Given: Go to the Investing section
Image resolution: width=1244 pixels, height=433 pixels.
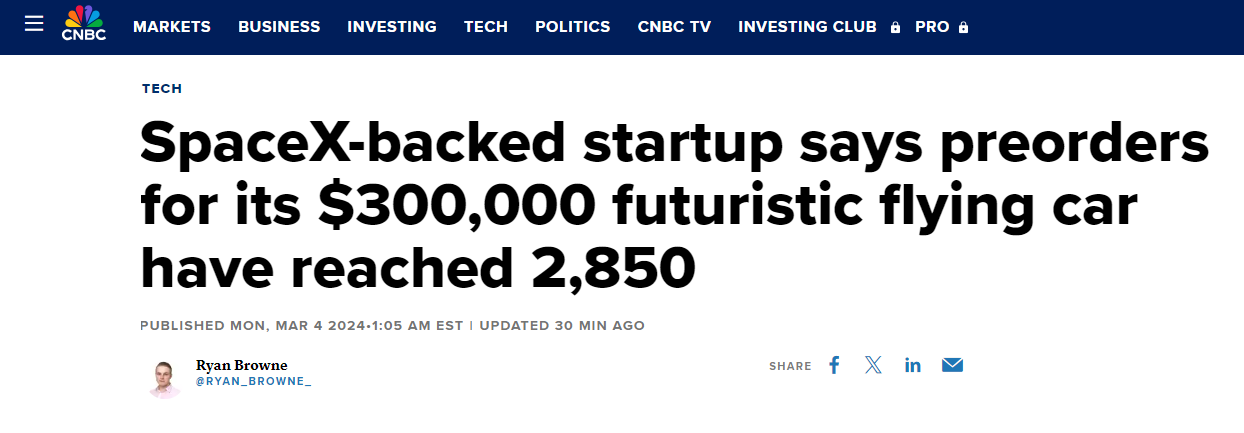Looking at the screenshot, I should click(x=392, y=27).
